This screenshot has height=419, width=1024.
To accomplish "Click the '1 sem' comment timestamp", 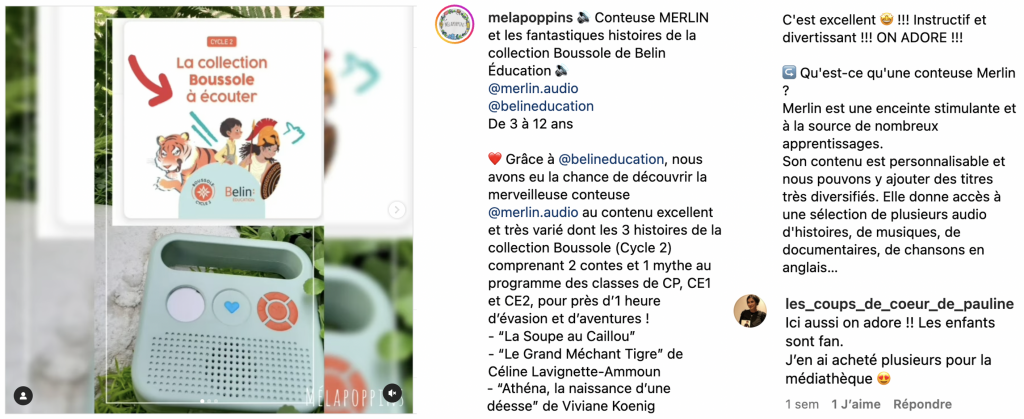I will (801, 404).
